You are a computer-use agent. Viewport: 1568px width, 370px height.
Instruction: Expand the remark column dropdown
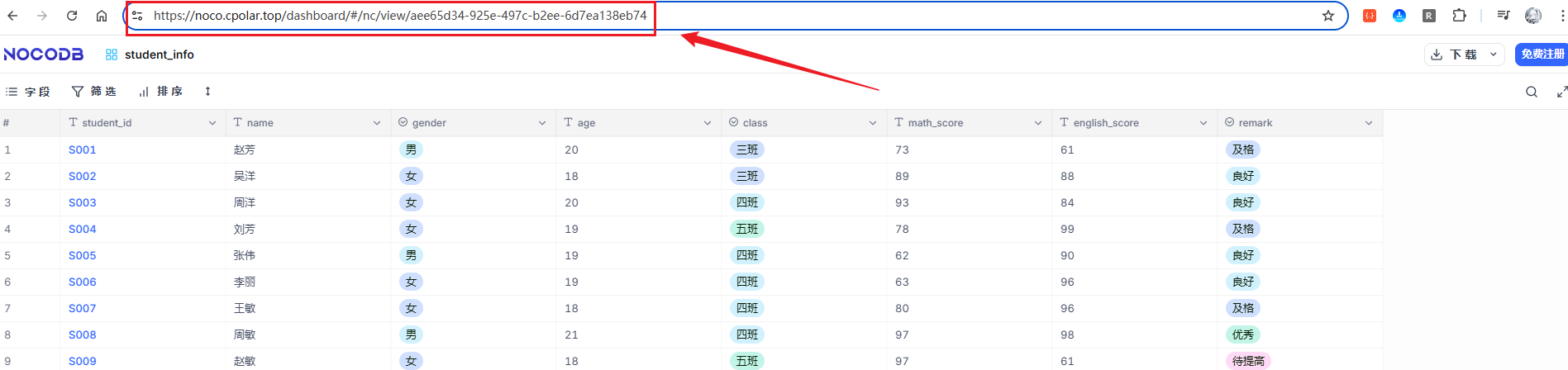point(1369,123)
